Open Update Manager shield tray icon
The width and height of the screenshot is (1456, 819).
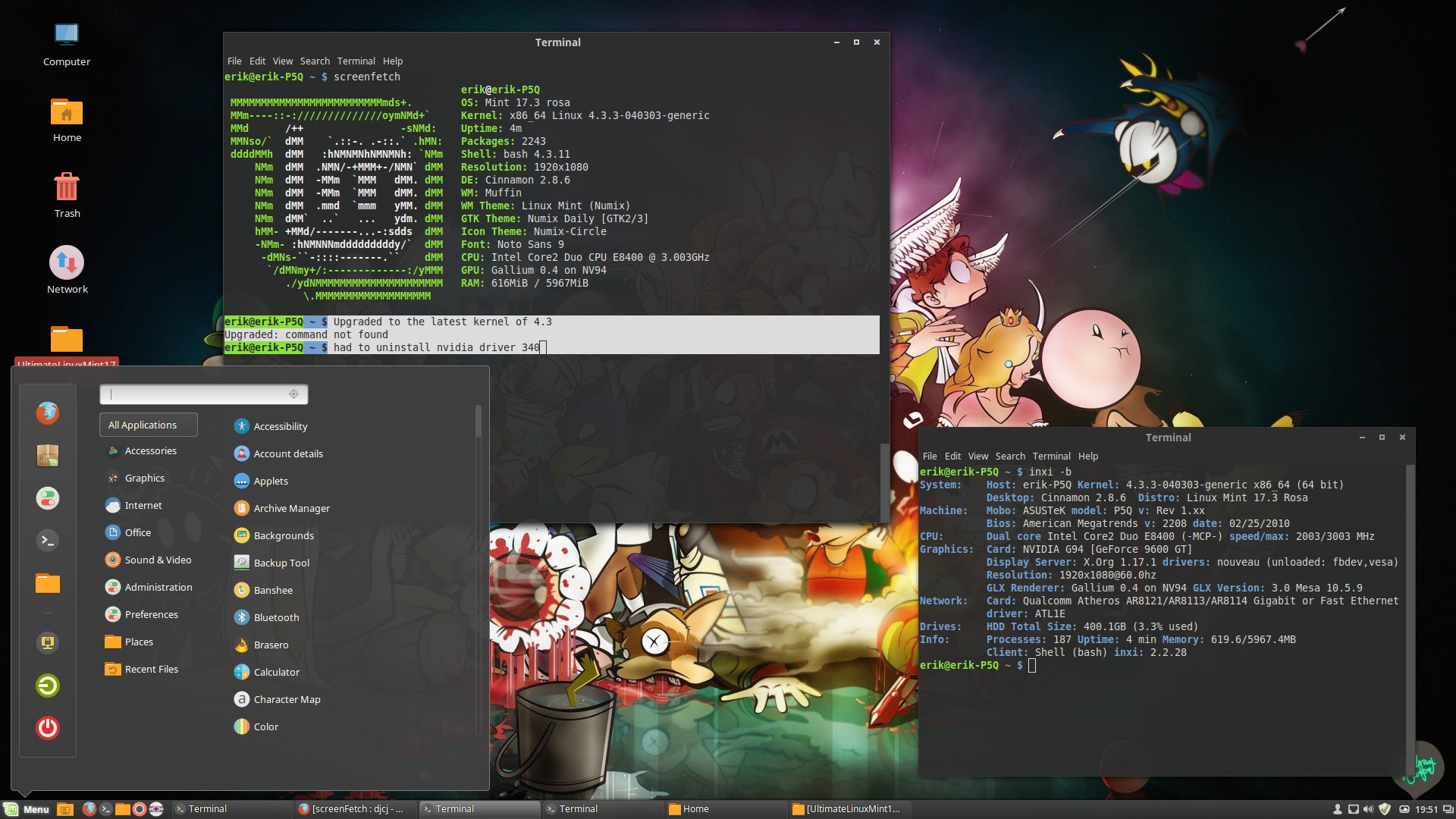point(1385,809)
